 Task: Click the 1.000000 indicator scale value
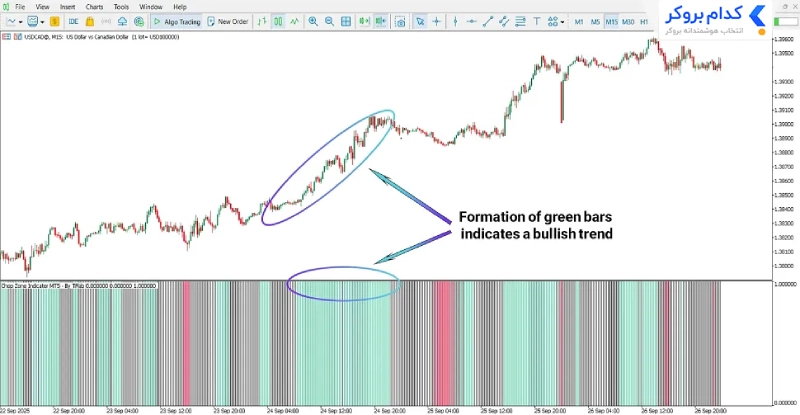(785, 284)
